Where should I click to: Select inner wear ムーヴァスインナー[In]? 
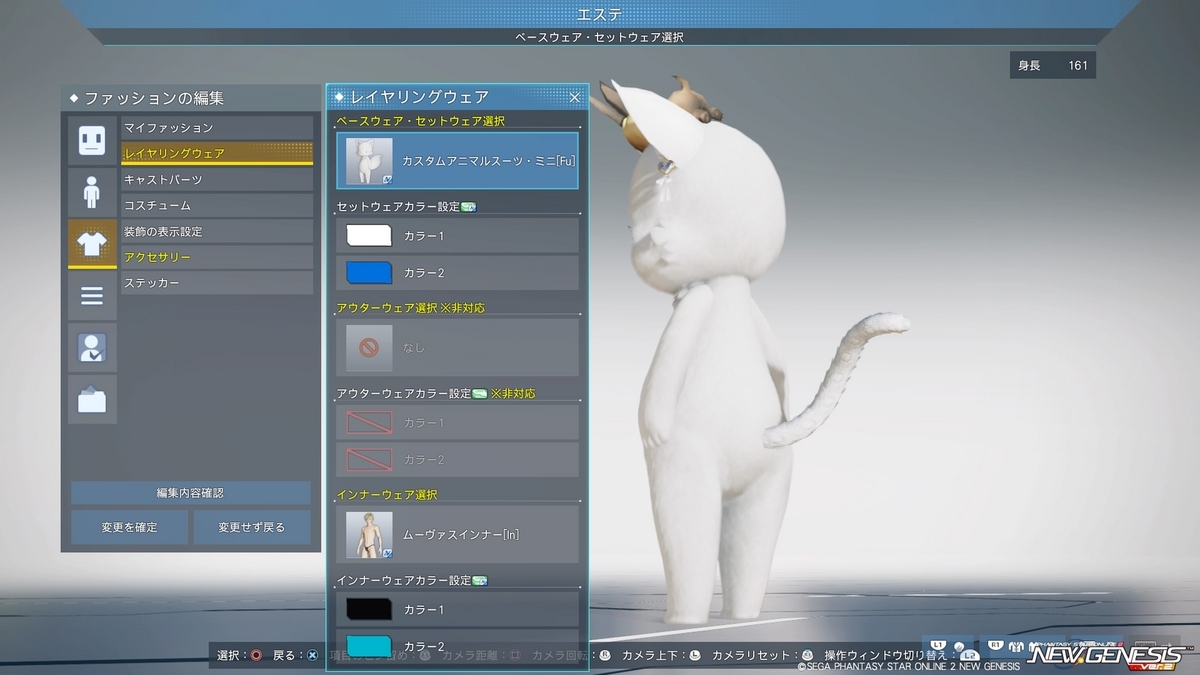coord(458,534)
